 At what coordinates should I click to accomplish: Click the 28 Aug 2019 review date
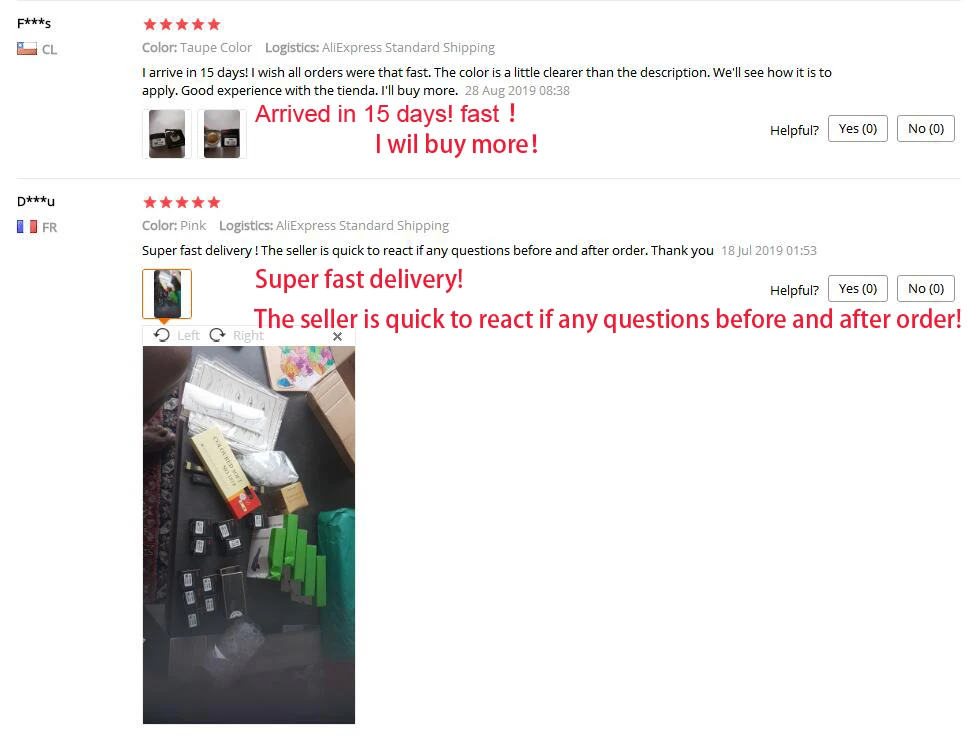[x=517, y=91]
